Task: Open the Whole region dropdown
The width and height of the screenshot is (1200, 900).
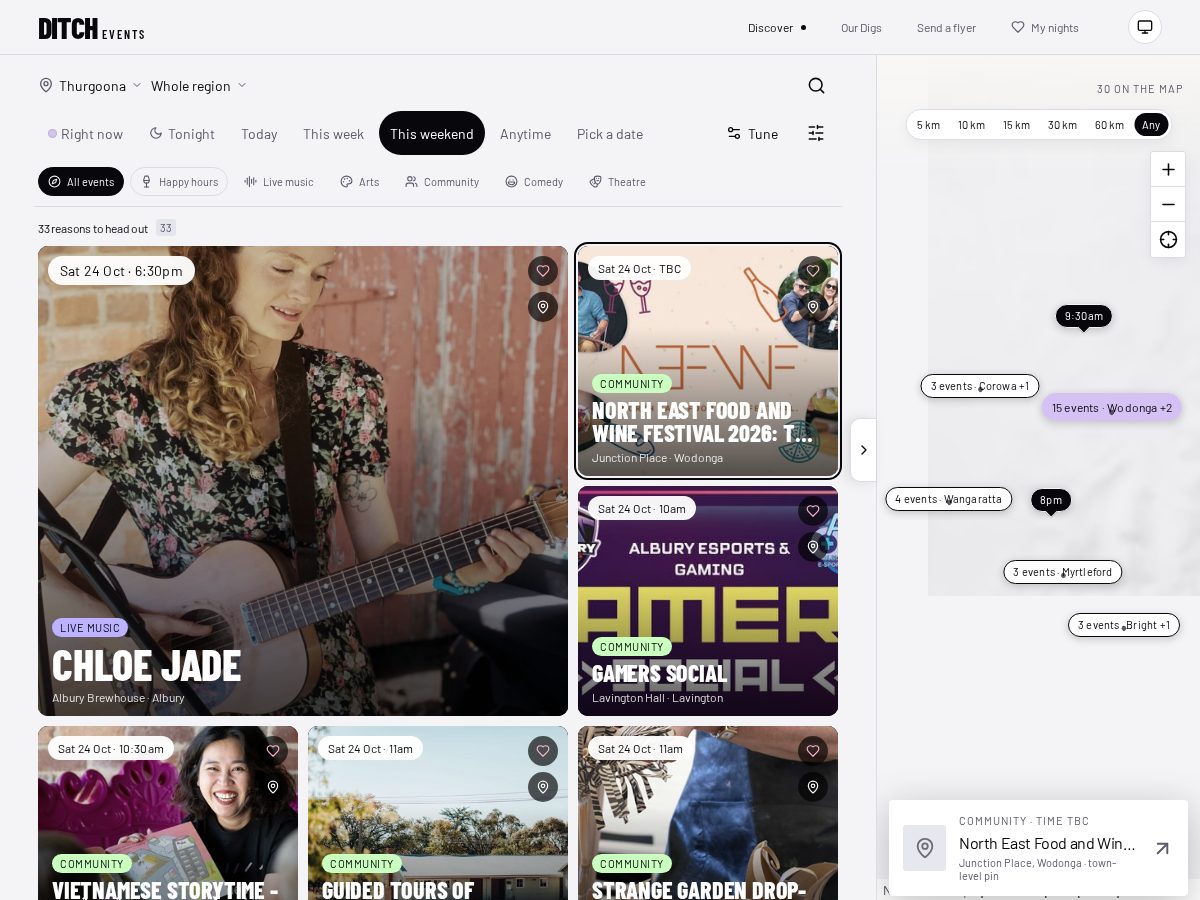Action: tap(199, 86)
